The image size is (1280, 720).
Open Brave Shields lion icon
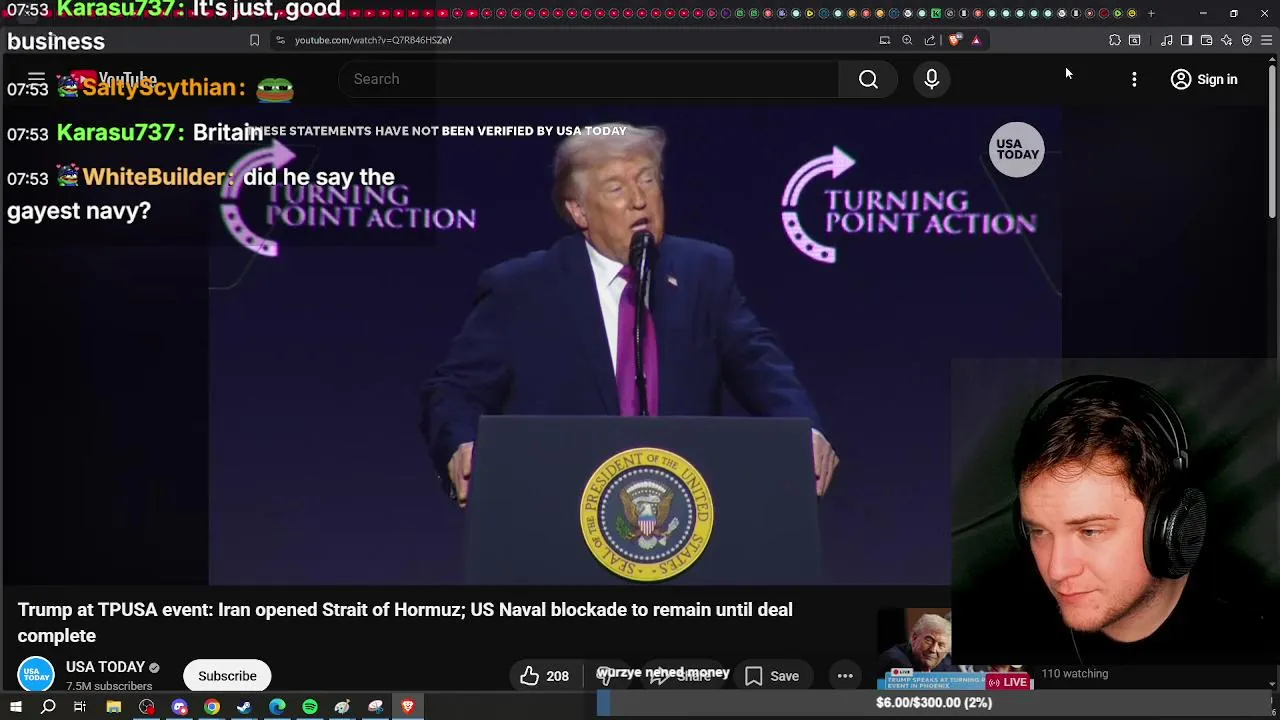point(955,40)
